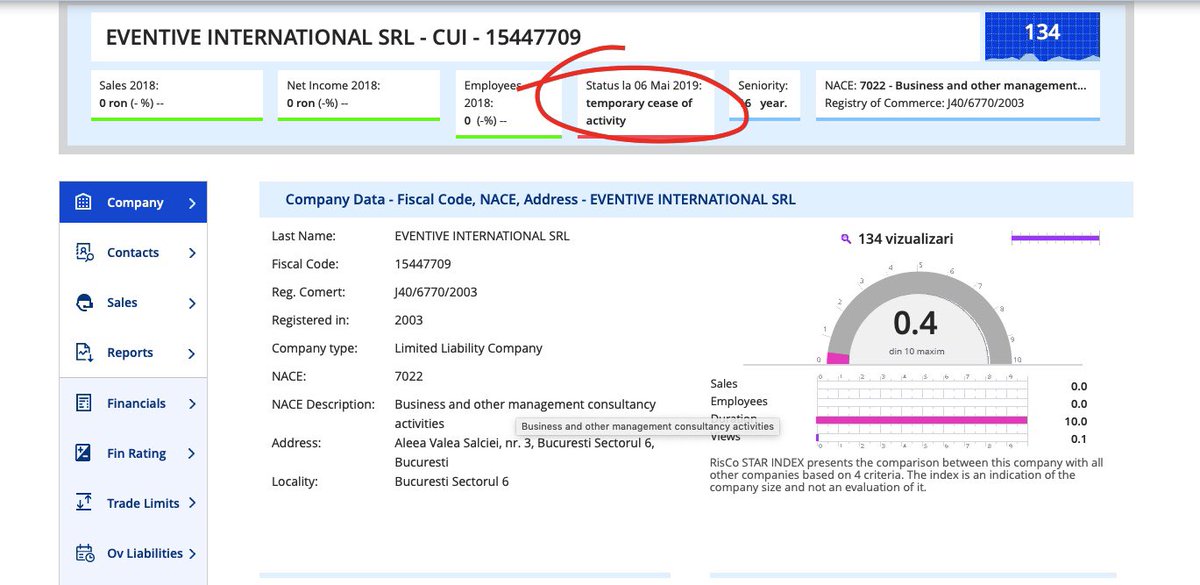Open the Contacts section
This screenshot has width=1200, height=585.
[133, 252]
